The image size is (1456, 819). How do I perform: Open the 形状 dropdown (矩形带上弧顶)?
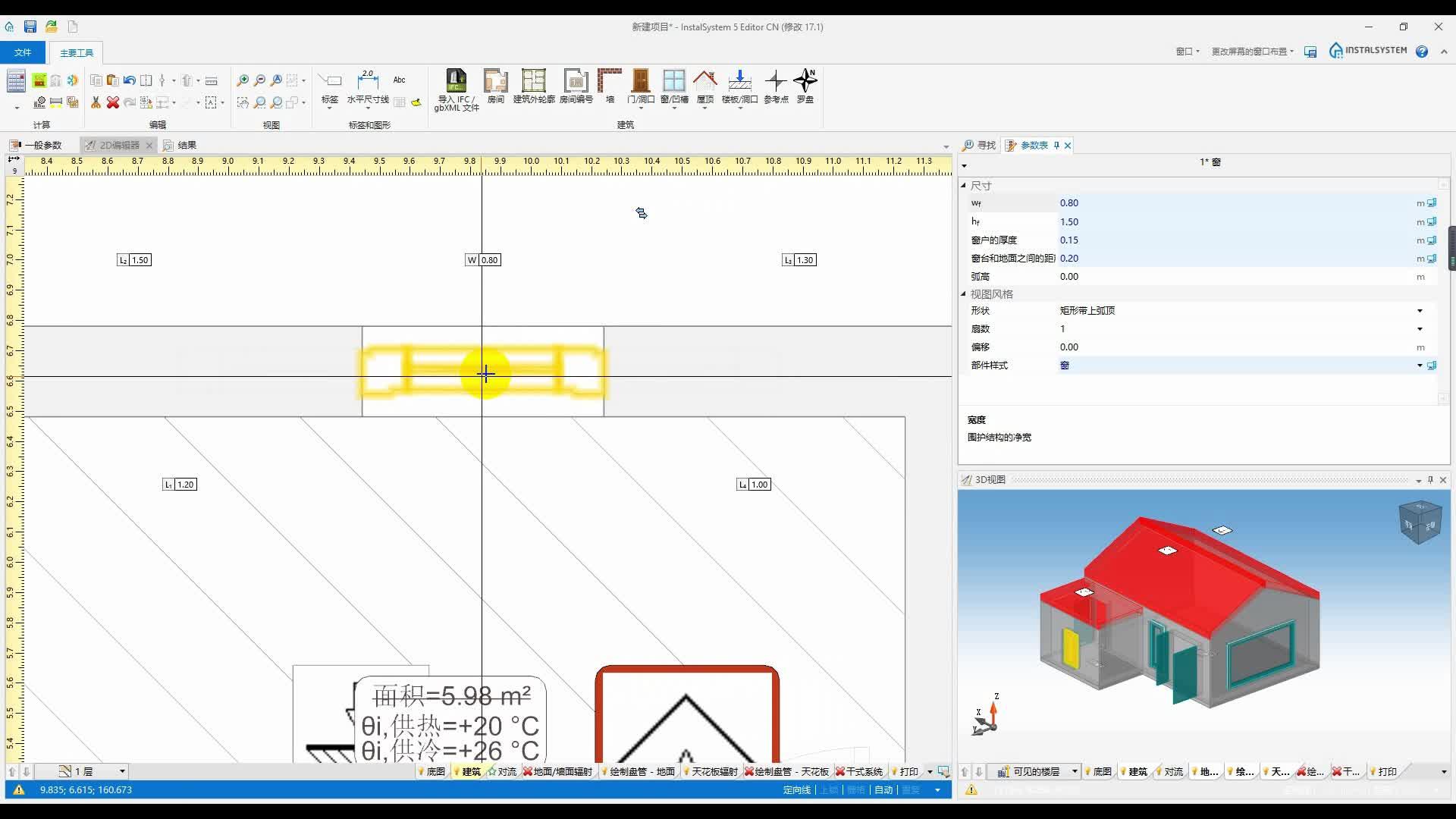[1420, 311]
